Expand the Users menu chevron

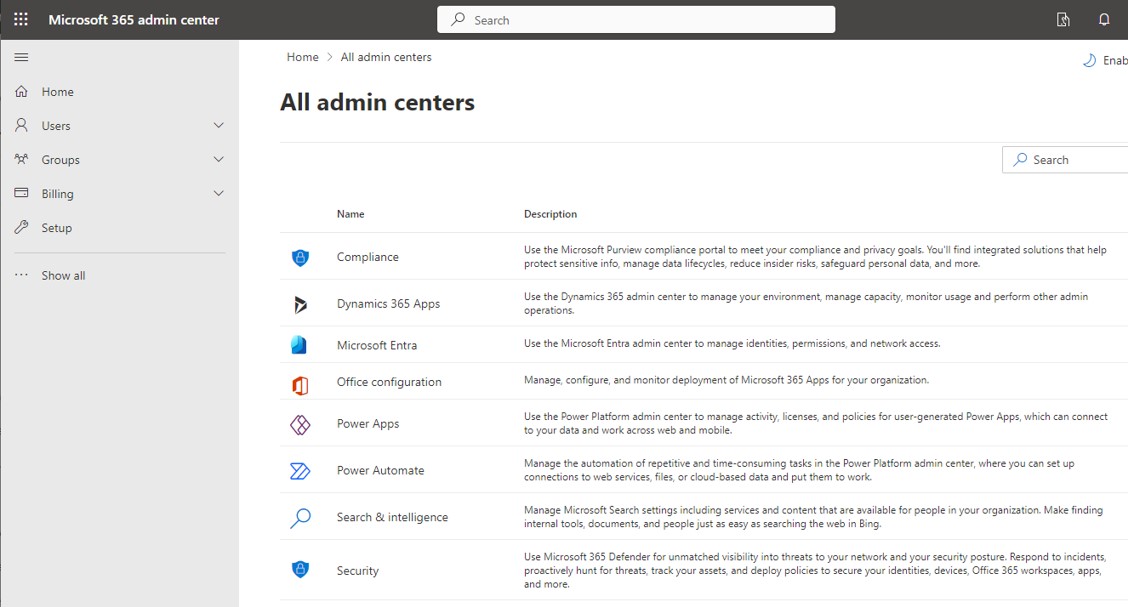tap(219, 125)
